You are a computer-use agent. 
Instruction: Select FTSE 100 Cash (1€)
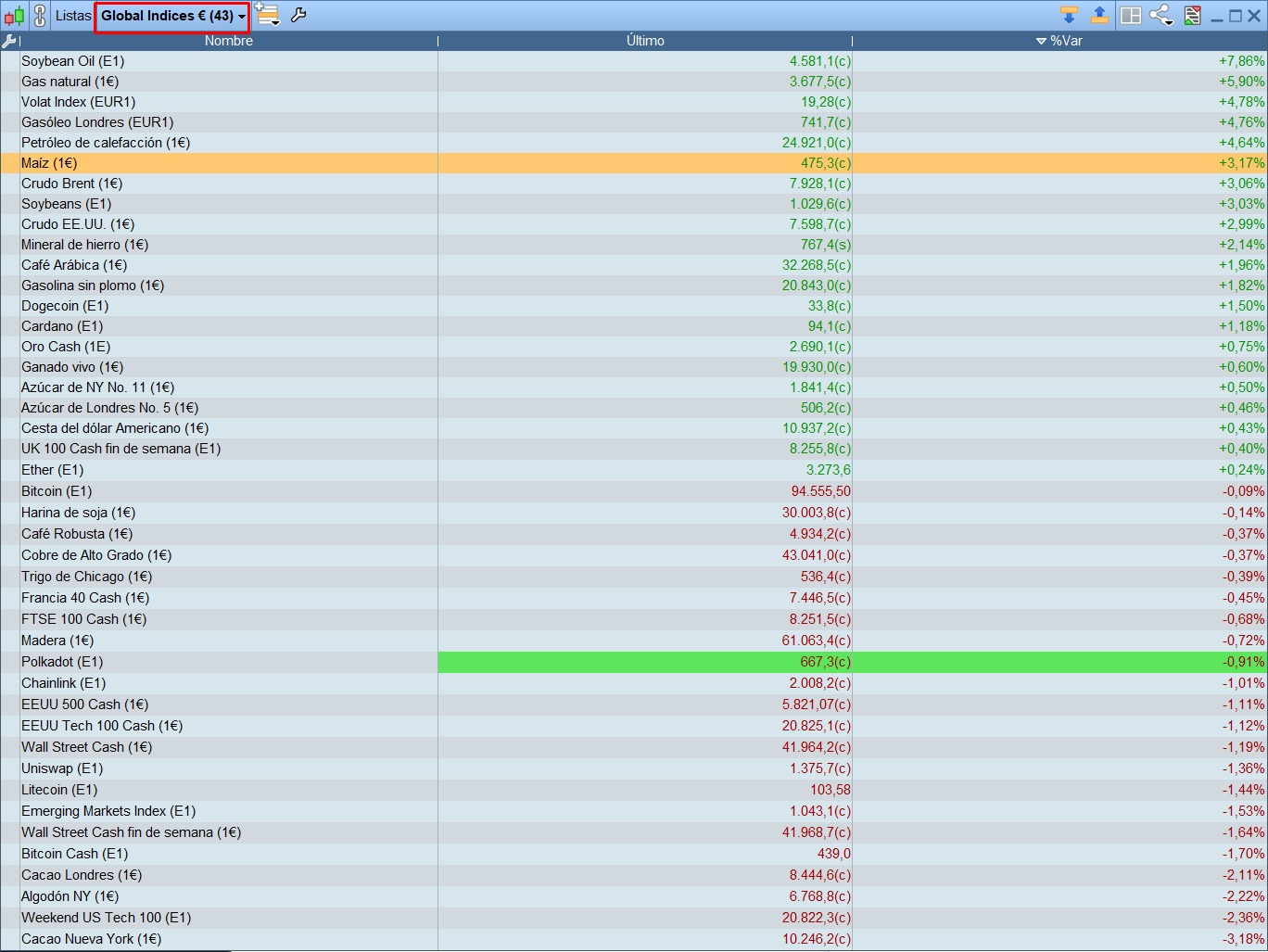[84, 619]
